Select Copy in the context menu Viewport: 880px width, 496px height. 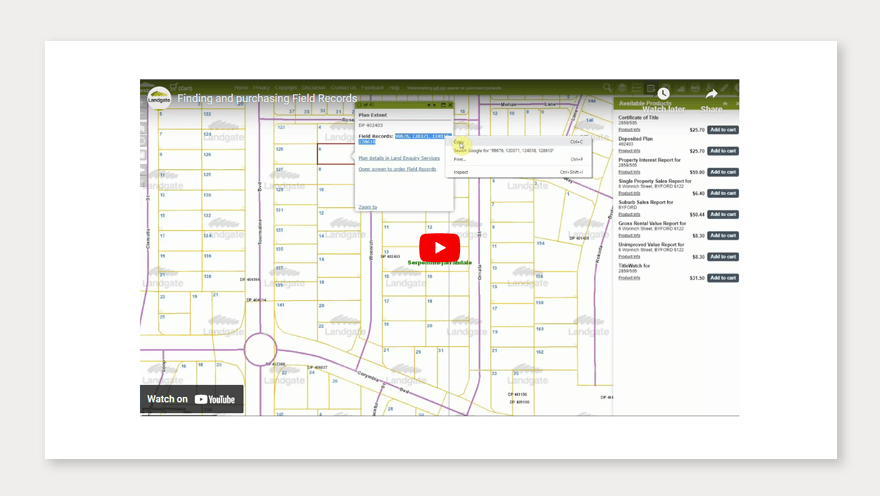point(460,142)
